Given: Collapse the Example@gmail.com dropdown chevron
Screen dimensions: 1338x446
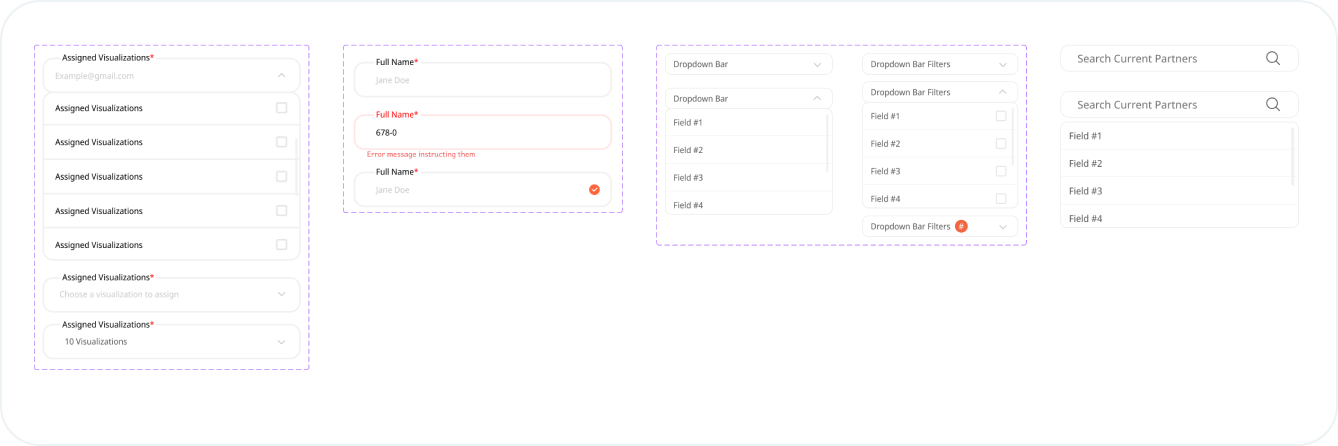Looking at the screenshot, I should tap(281, 75).
